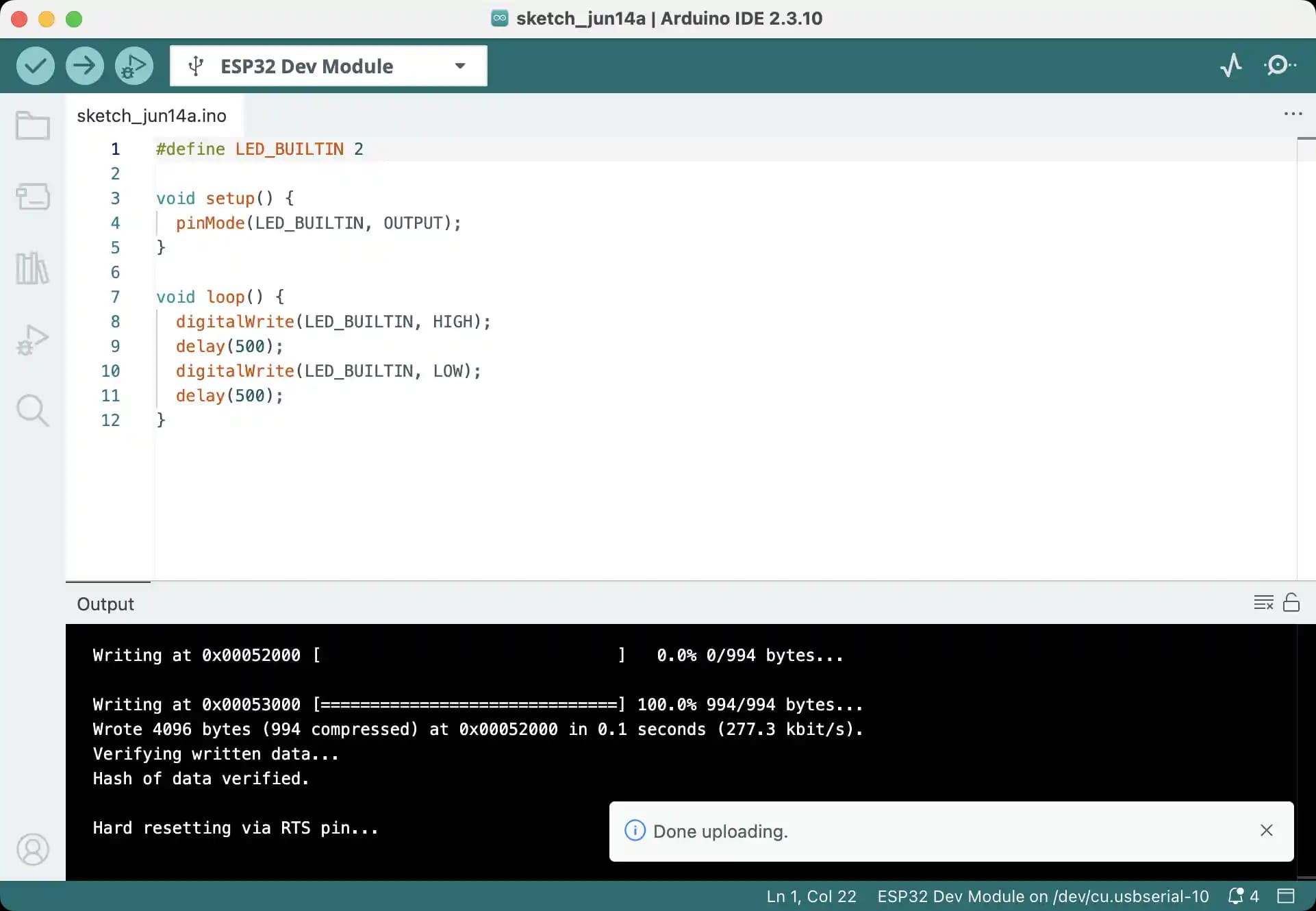This screenshot has height=911, width=1316.
Task: Open the Boards Manager panel
Action: click(x=33, y=197)
